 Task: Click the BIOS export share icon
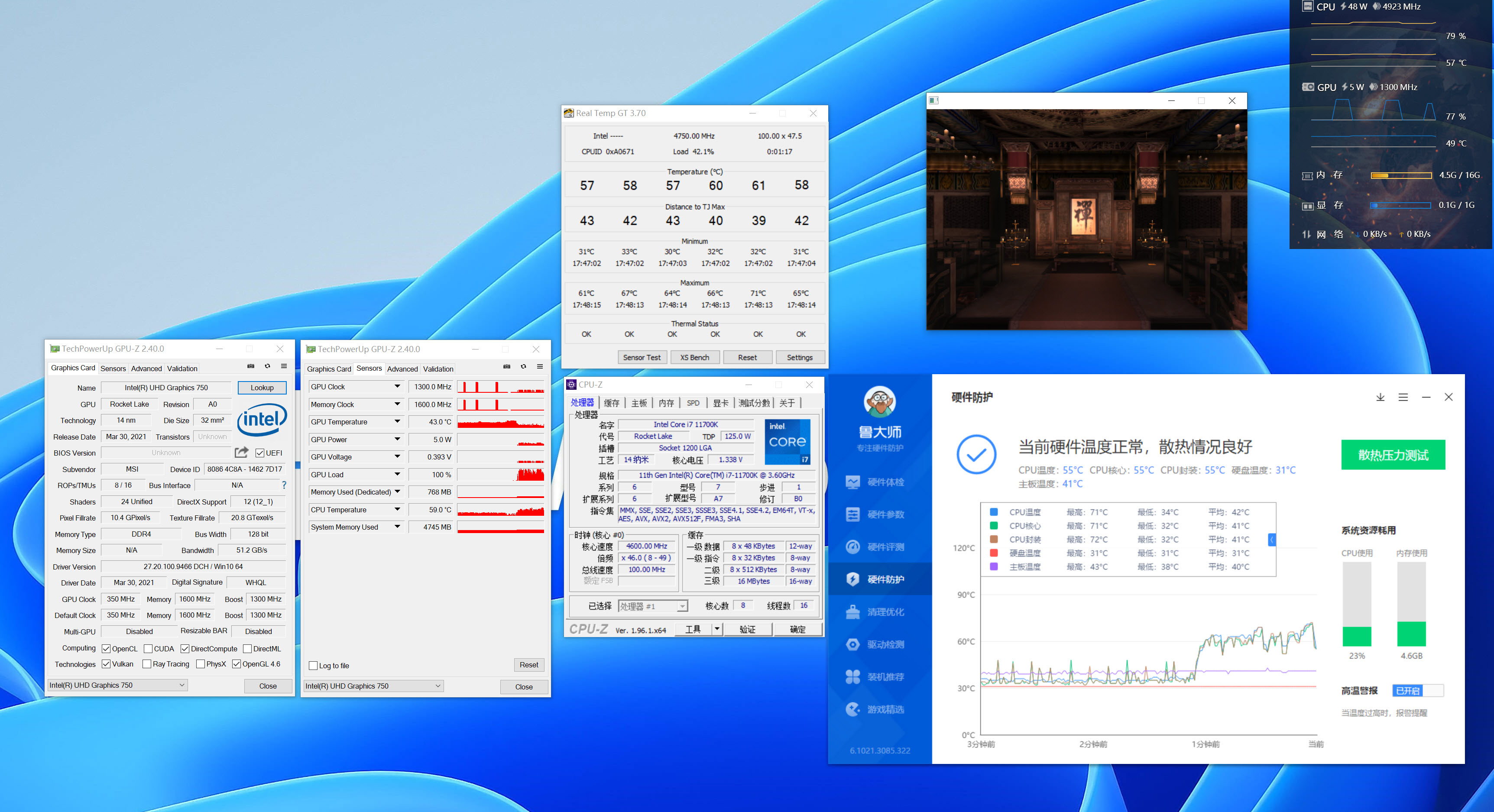point(241,453)
